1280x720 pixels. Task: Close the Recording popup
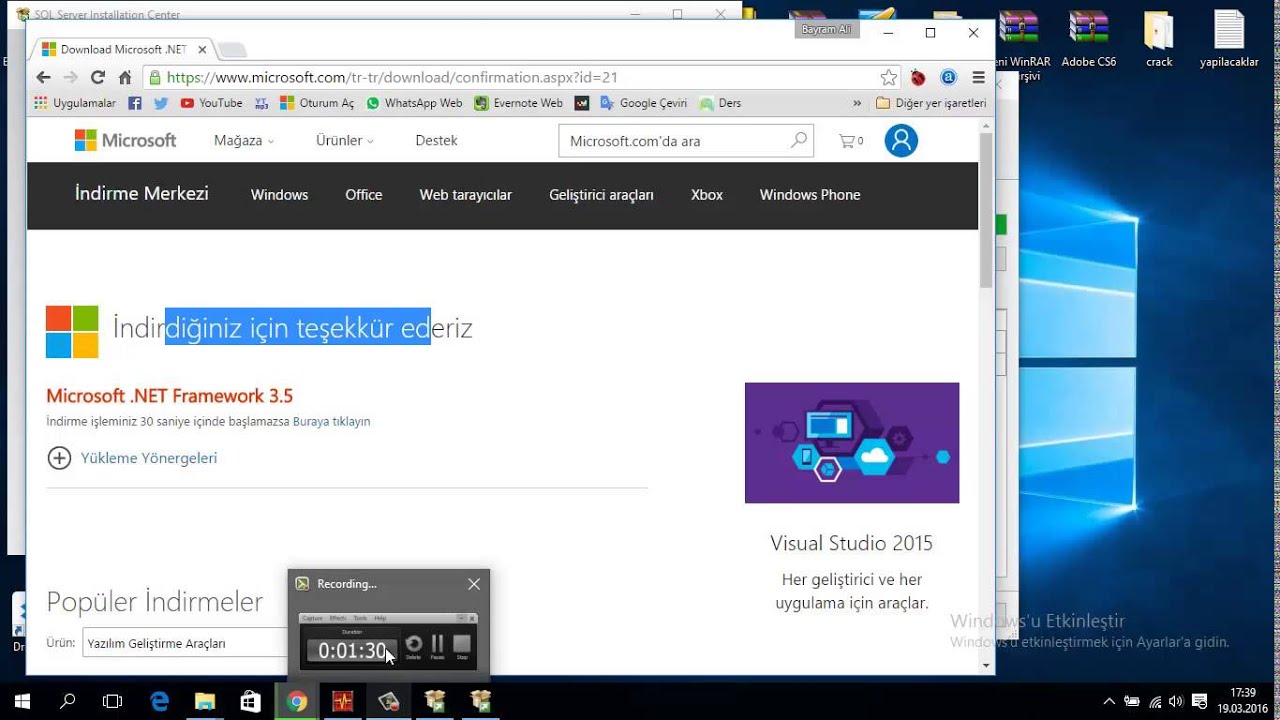click(x=474, y=584)
